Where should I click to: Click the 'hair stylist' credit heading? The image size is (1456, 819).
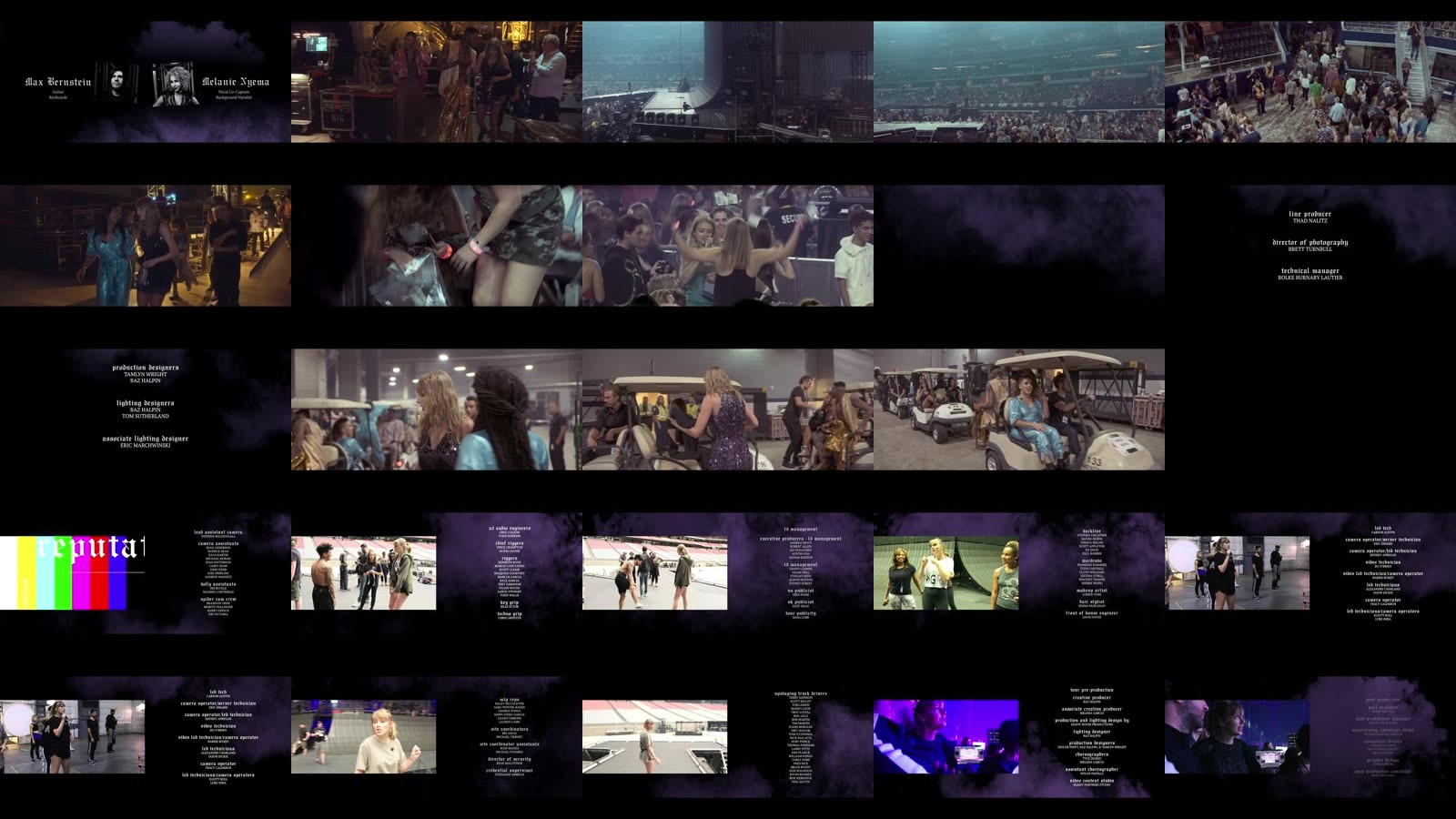1092,602
